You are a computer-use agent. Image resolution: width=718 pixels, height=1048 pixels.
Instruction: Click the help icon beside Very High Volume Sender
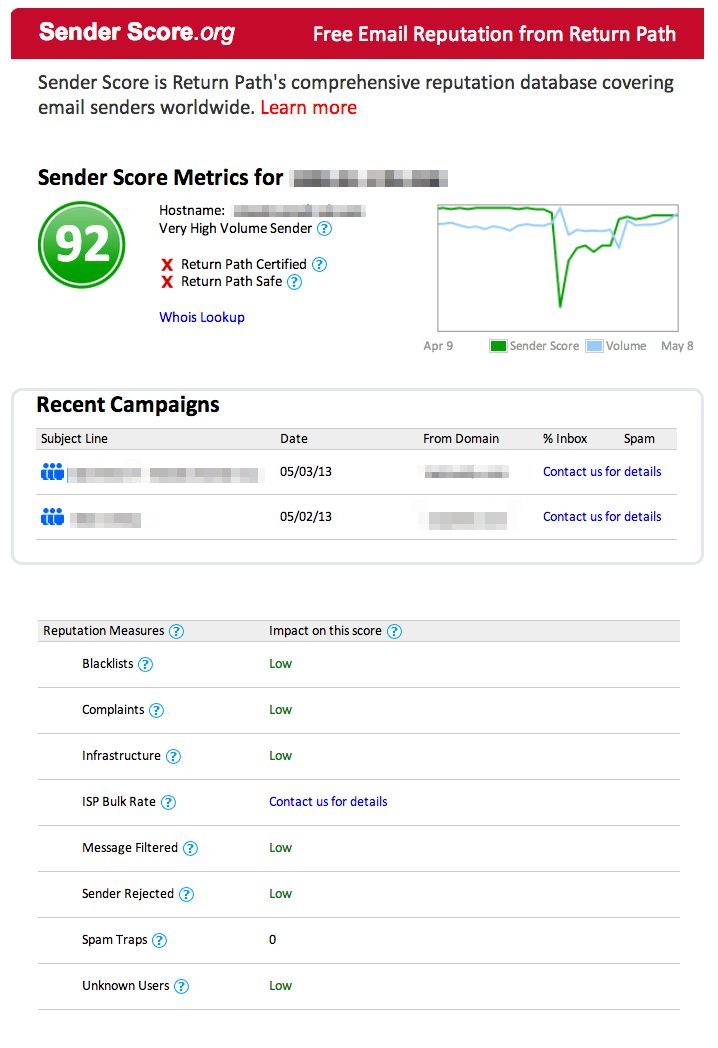tap(324, 229)
